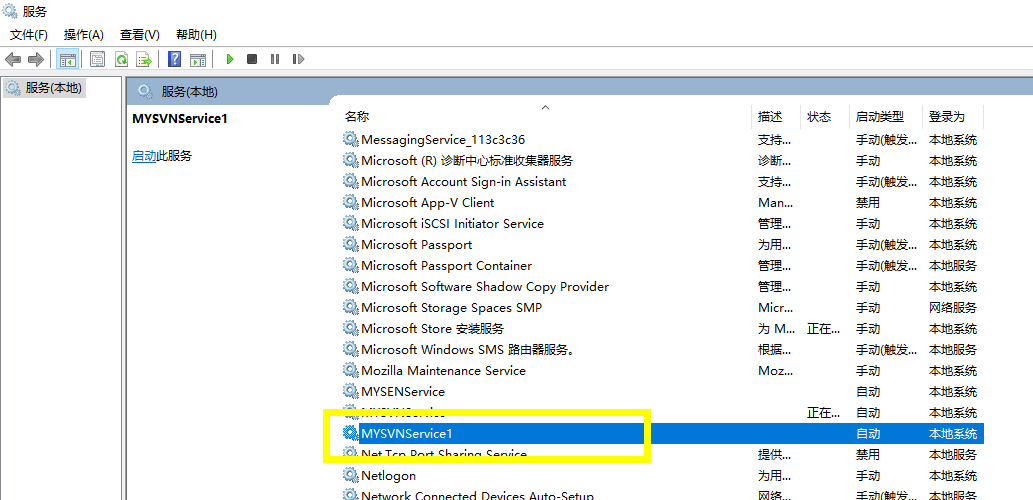Click the Restart Service icon
The width and height of the screenshot is (1033, 500).
click(x=298, y=59)
